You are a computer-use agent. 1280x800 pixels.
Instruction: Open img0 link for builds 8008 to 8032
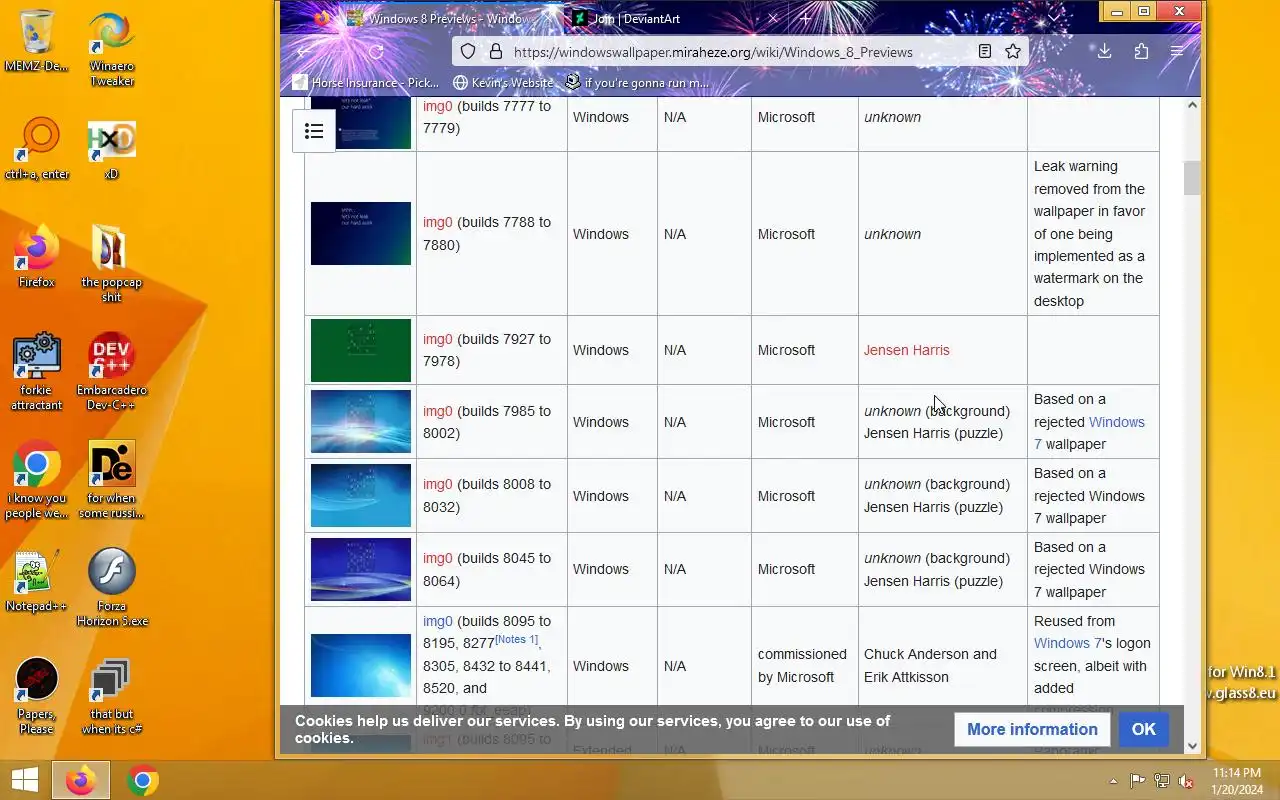coord(438,484)
